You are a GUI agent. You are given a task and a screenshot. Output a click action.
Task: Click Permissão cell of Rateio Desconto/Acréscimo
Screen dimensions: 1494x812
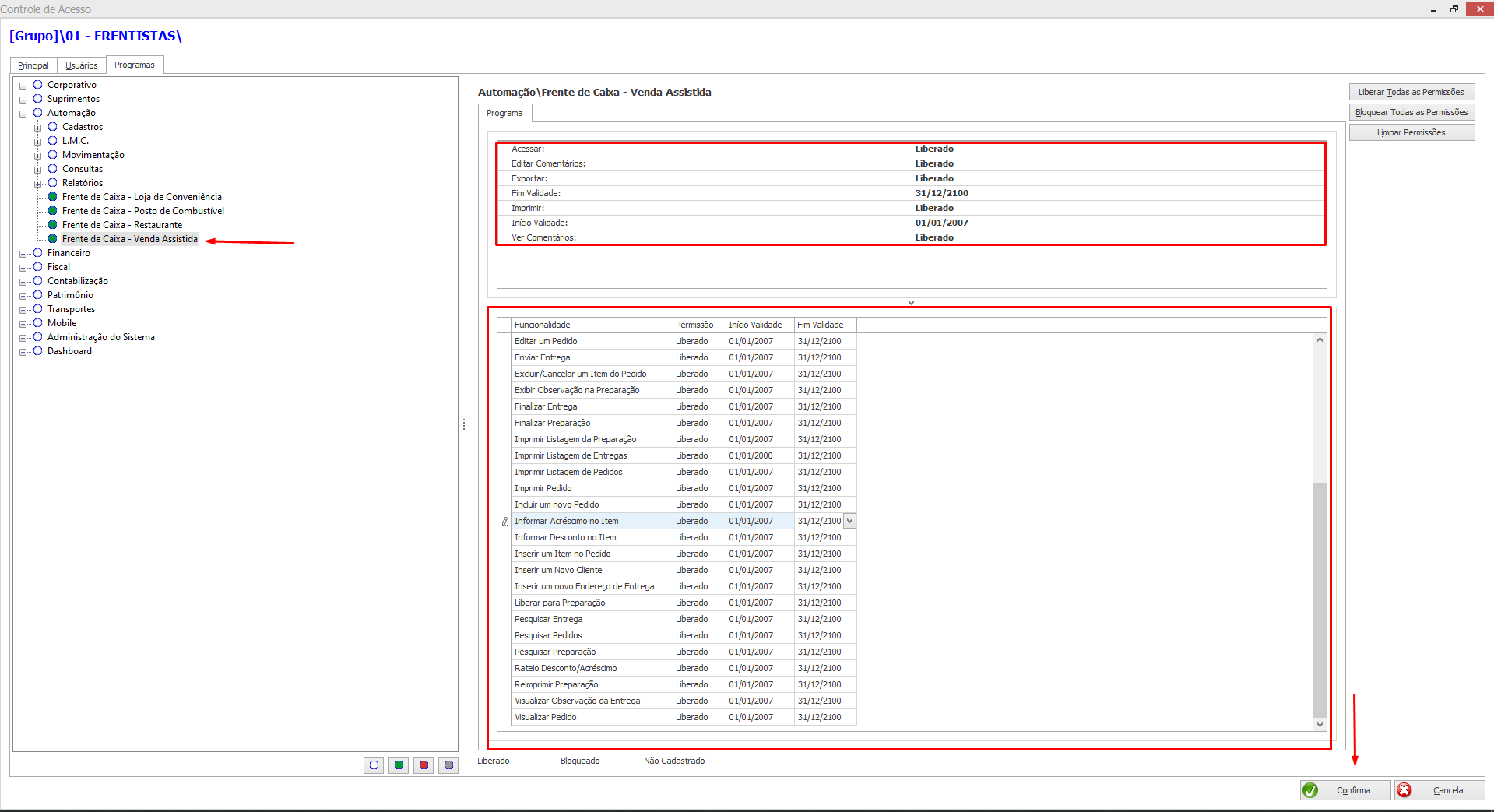[699, 668]
